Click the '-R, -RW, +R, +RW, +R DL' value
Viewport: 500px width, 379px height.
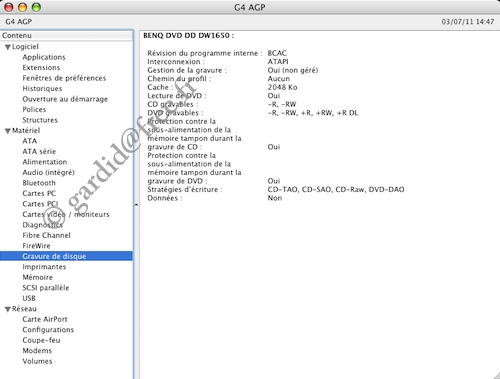(x=313, y=113)
